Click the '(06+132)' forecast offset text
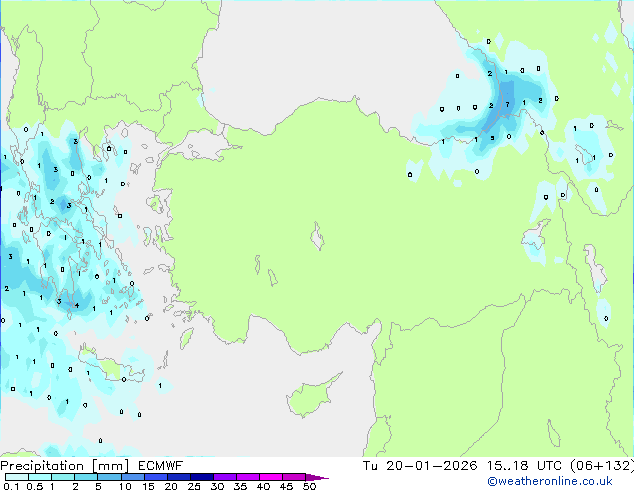Screen dimensions: 634x490 click(x=602, y=466)
